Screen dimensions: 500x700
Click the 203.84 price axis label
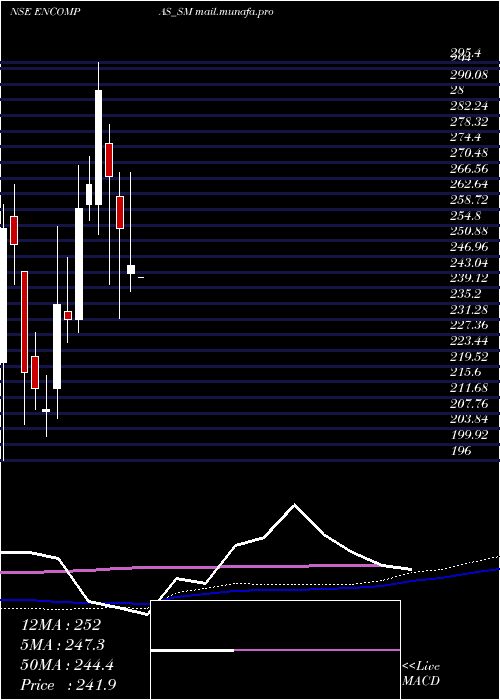click(469, 420)
